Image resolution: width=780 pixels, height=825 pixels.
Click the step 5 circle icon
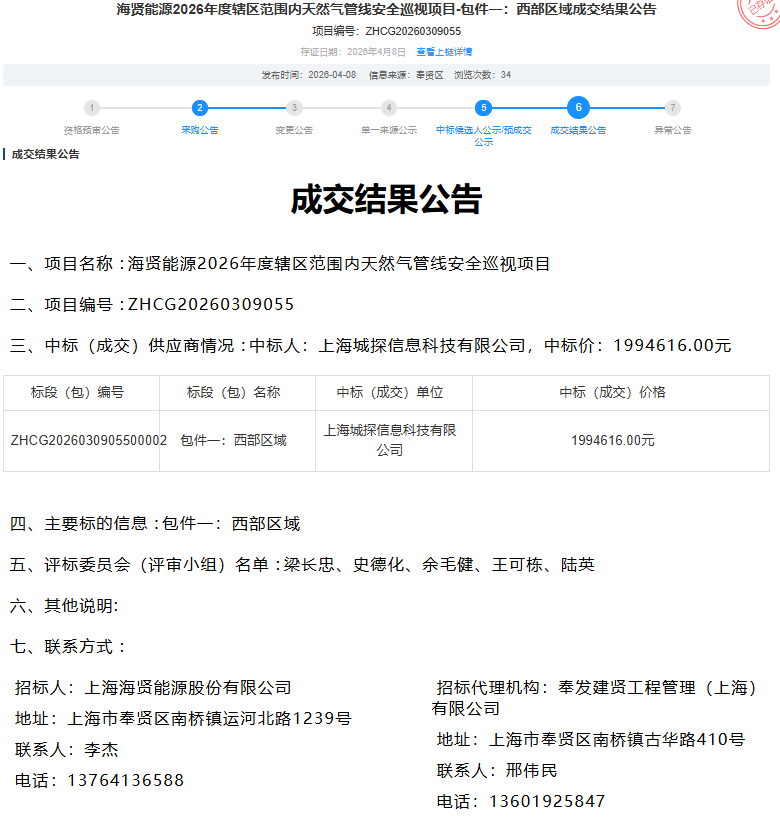click(x=483, y=108)
